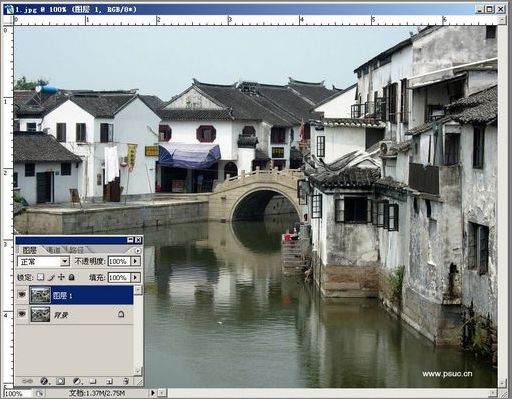Click the document window icon in title bar
Viewport: 512px width, 399px height.
(9, 9)
